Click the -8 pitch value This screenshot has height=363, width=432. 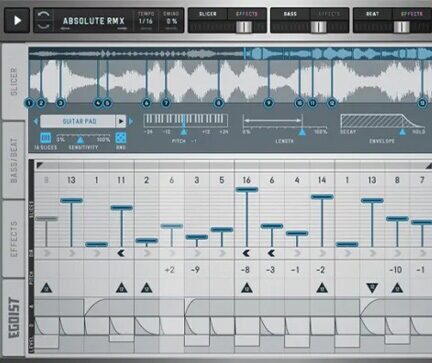click(245, 270)
